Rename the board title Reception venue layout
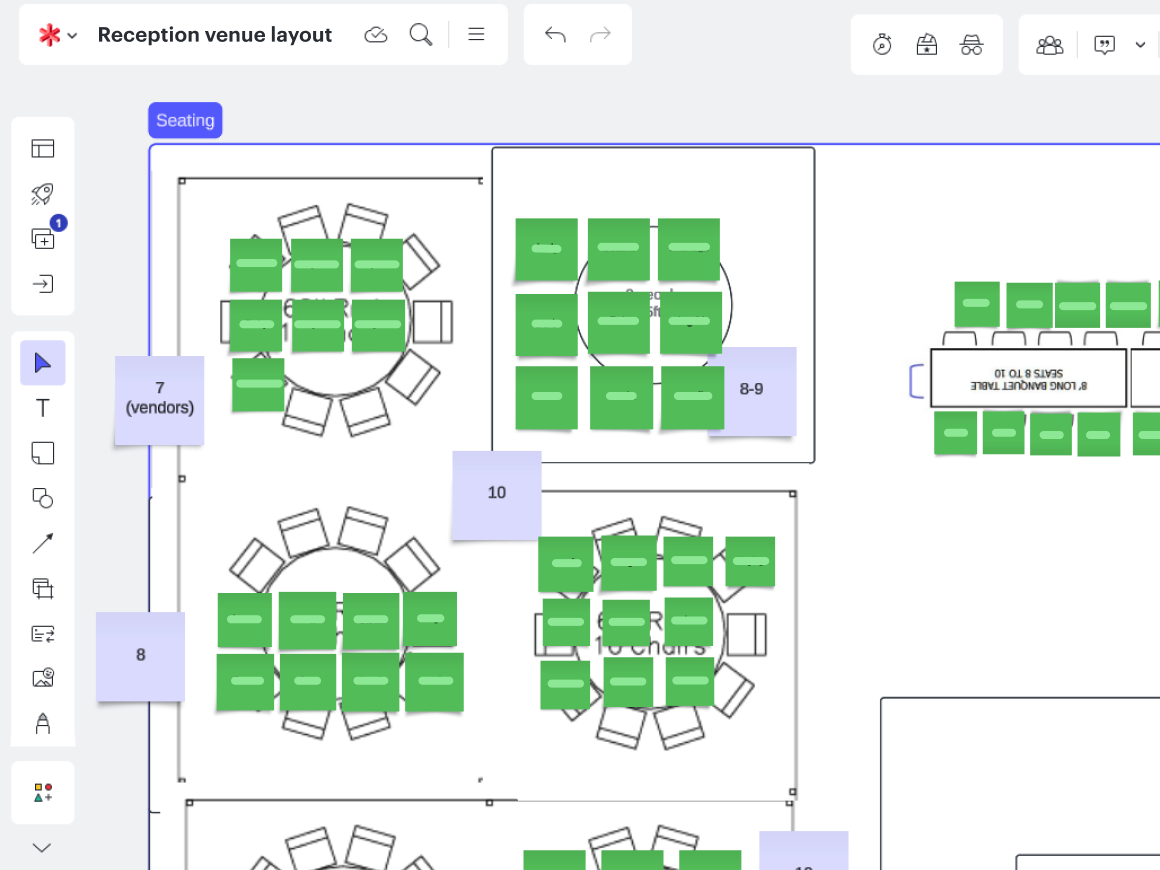 [215, 35]
